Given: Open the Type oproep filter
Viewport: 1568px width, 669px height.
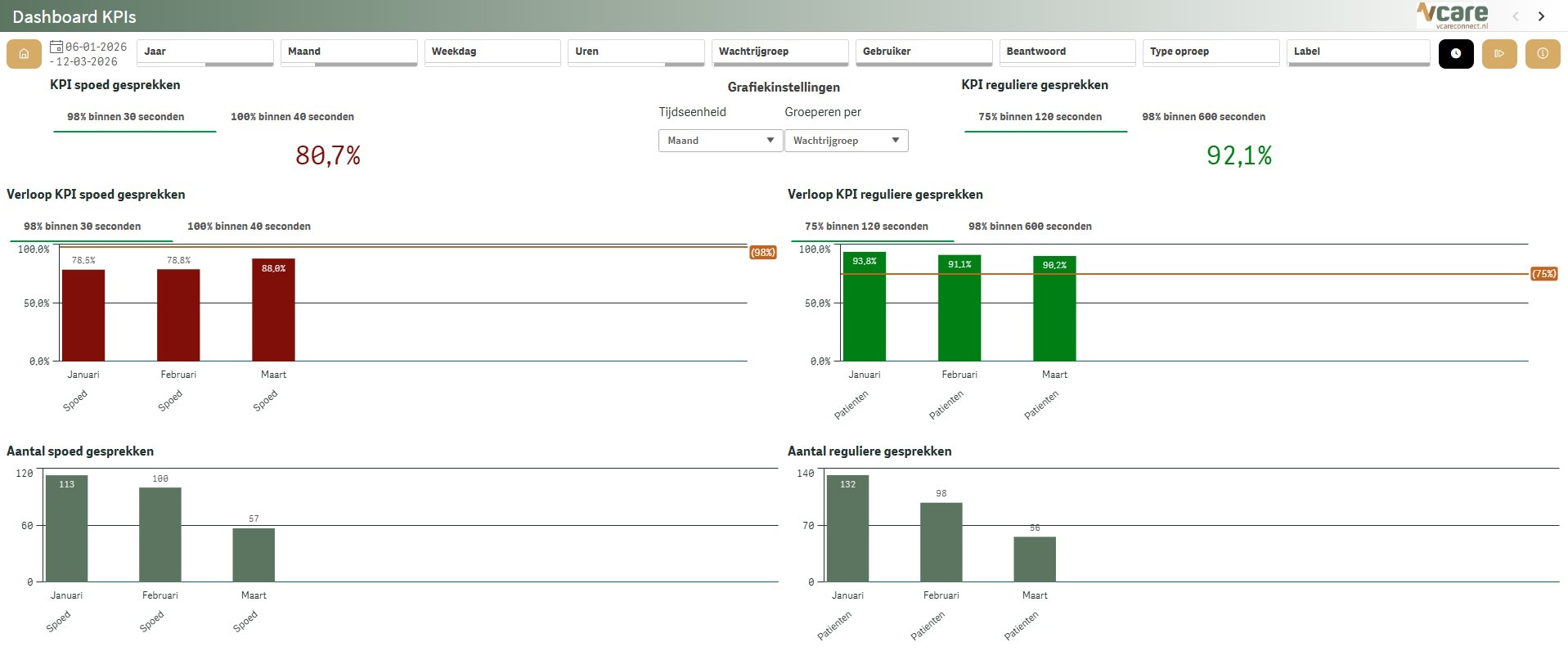Looking at the screenshot, I should click(x=1210, y=52).
